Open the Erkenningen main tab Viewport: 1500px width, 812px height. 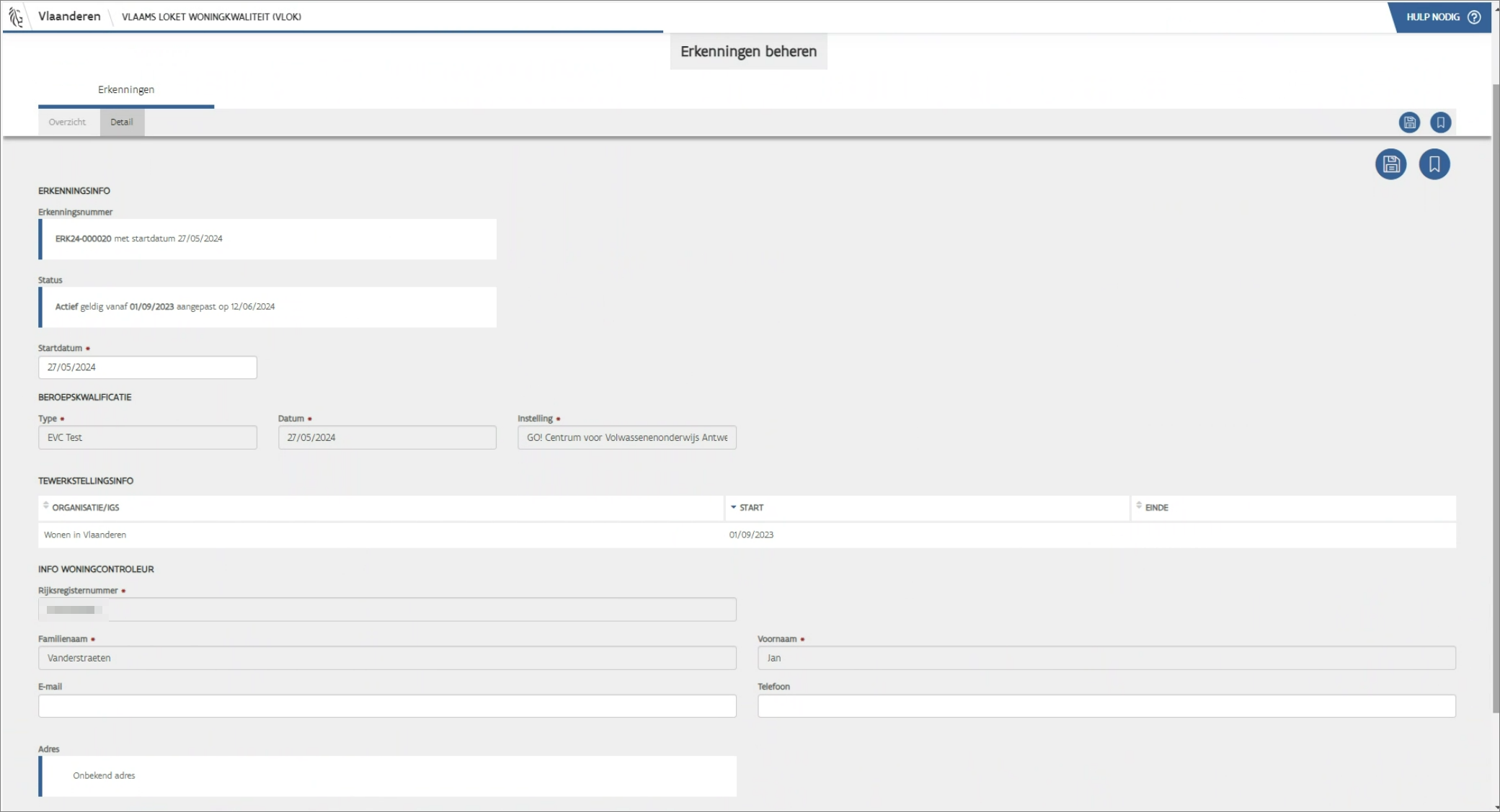(126, 90)
